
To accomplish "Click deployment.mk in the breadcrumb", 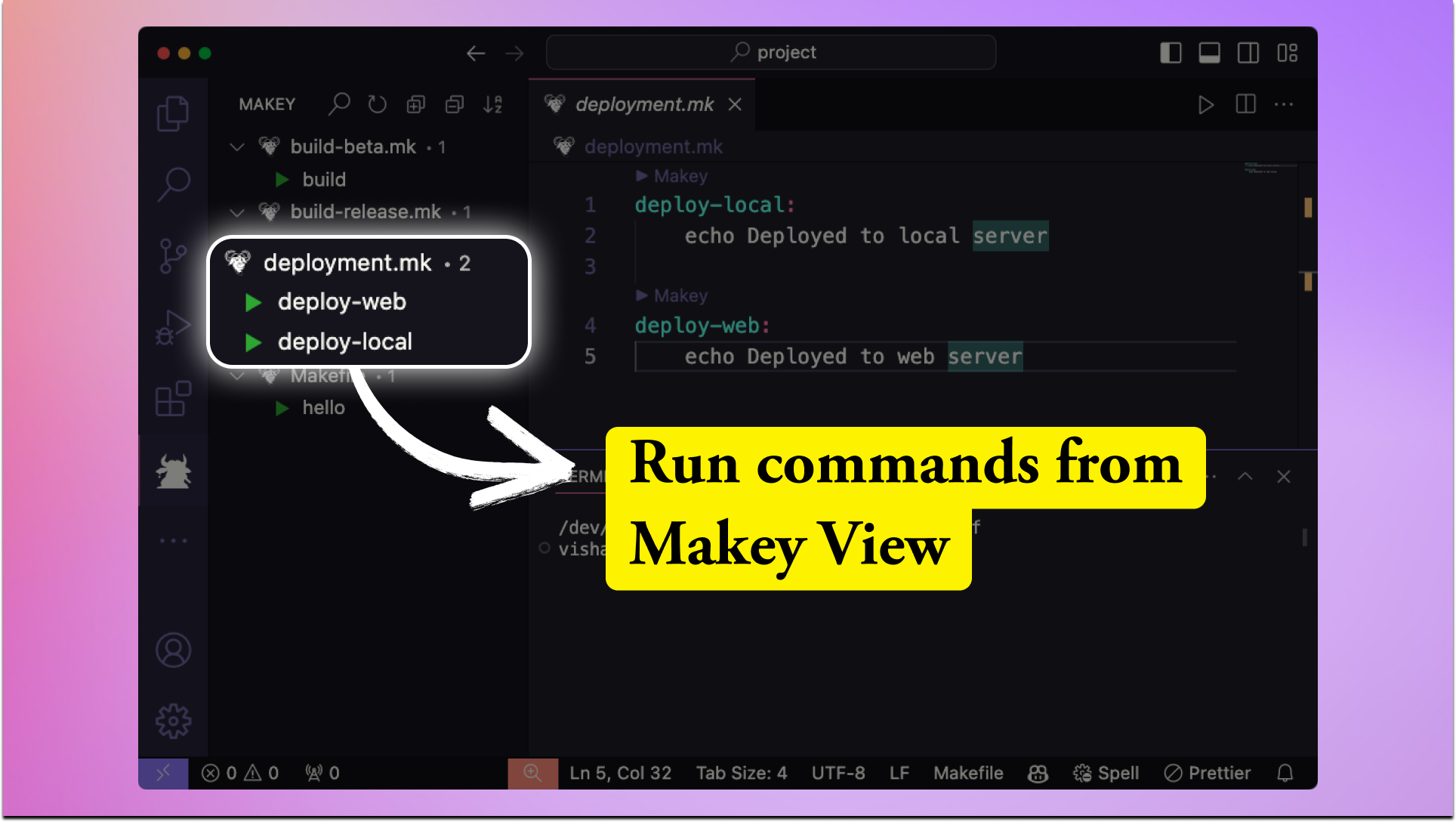I will pos(653,147).
